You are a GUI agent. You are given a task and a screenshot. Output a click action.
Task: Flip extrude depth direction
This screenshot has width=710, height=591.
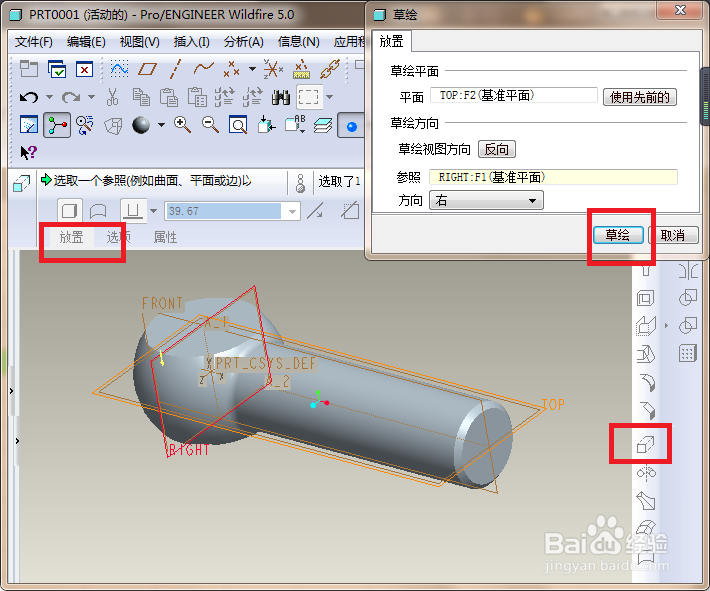[315, 211]
